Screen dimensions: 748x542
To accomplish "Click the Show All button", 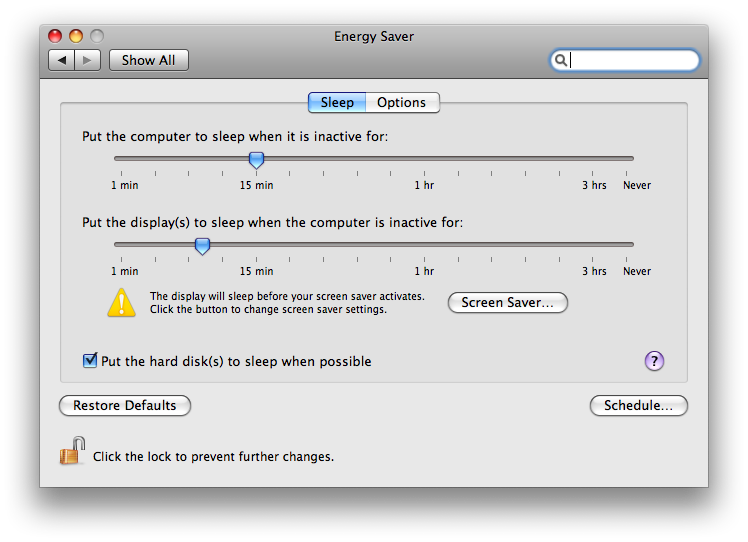I will tap(149, 61).
